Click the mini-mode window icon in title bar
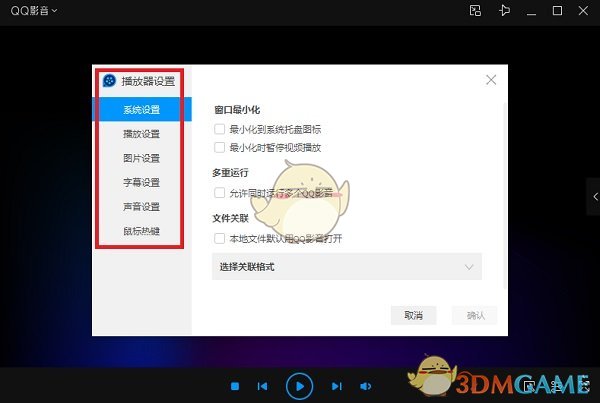600x403 pixels. pos(475,10)
